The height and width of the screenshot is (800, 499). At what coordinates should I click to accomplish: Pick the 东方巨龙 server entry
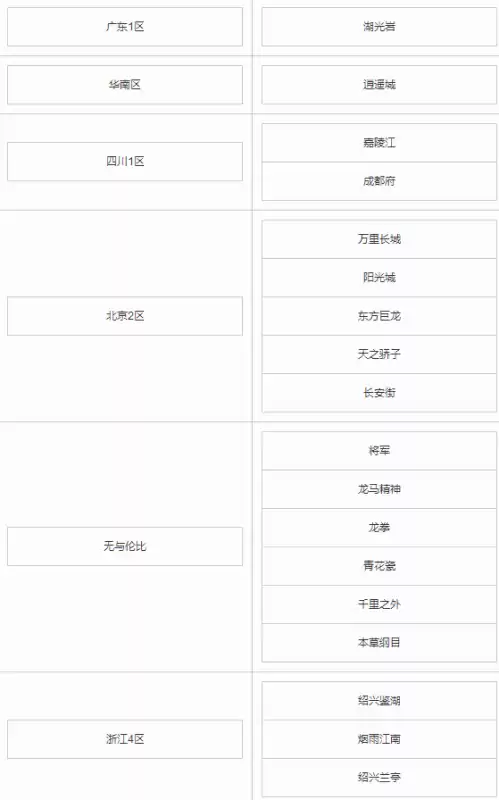coord(379,316)
